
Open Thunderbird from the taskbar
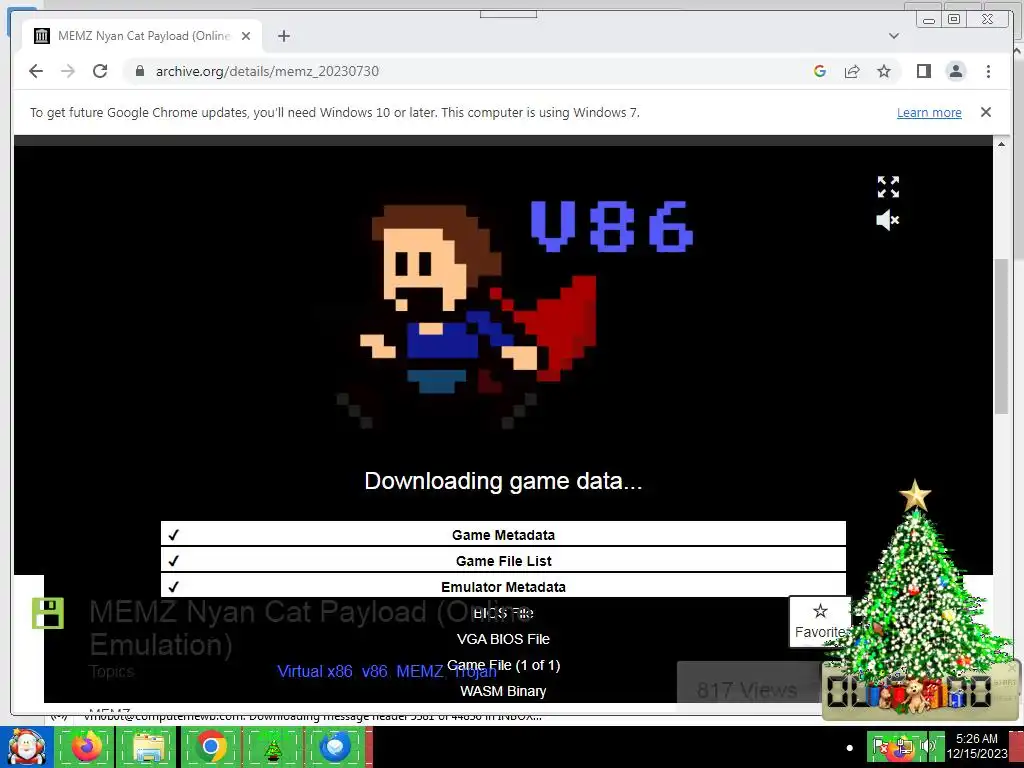(335, 747)
